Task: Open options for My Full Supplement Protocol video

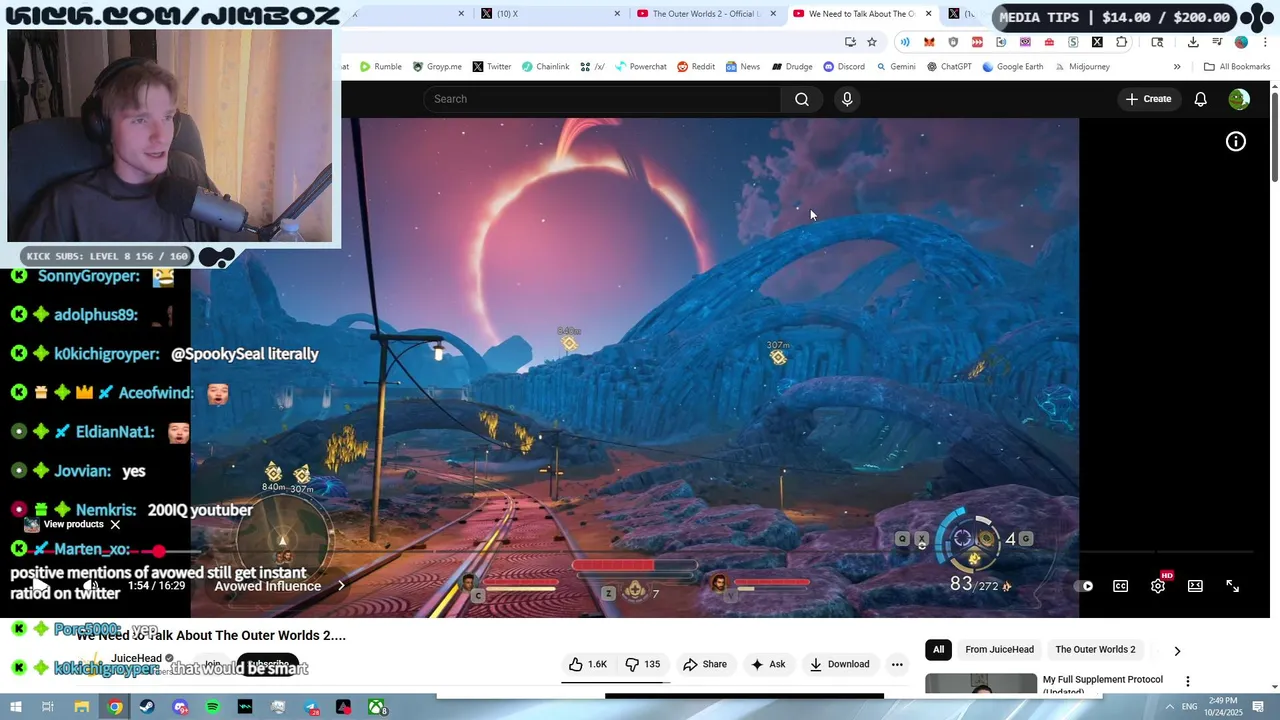Action: tap(1188, 681)
